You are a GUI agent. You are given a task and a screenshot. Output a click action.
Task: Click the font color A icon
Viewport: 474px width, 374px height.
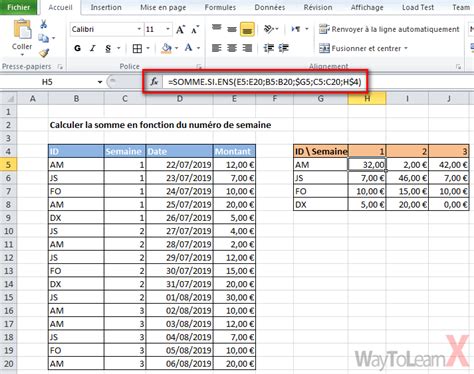tap(188, 48)
